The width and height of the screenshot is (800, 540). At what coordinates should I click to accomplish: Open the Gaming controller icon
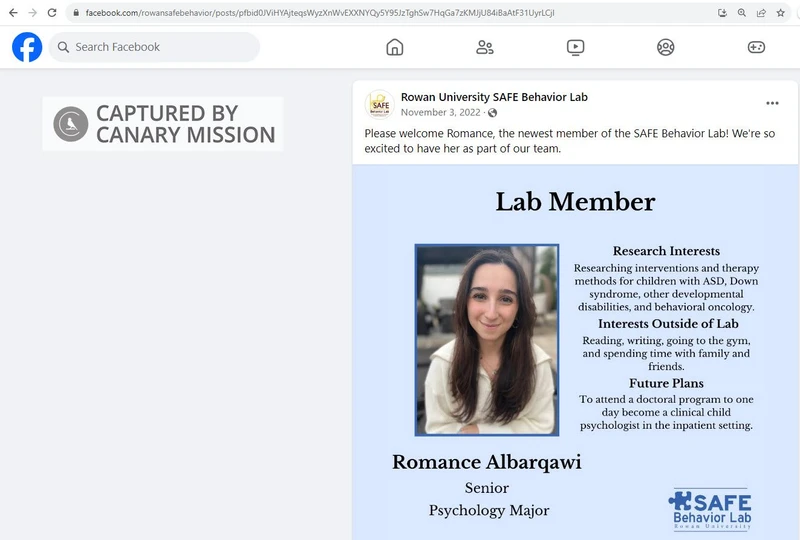click(x=756, y=47)
